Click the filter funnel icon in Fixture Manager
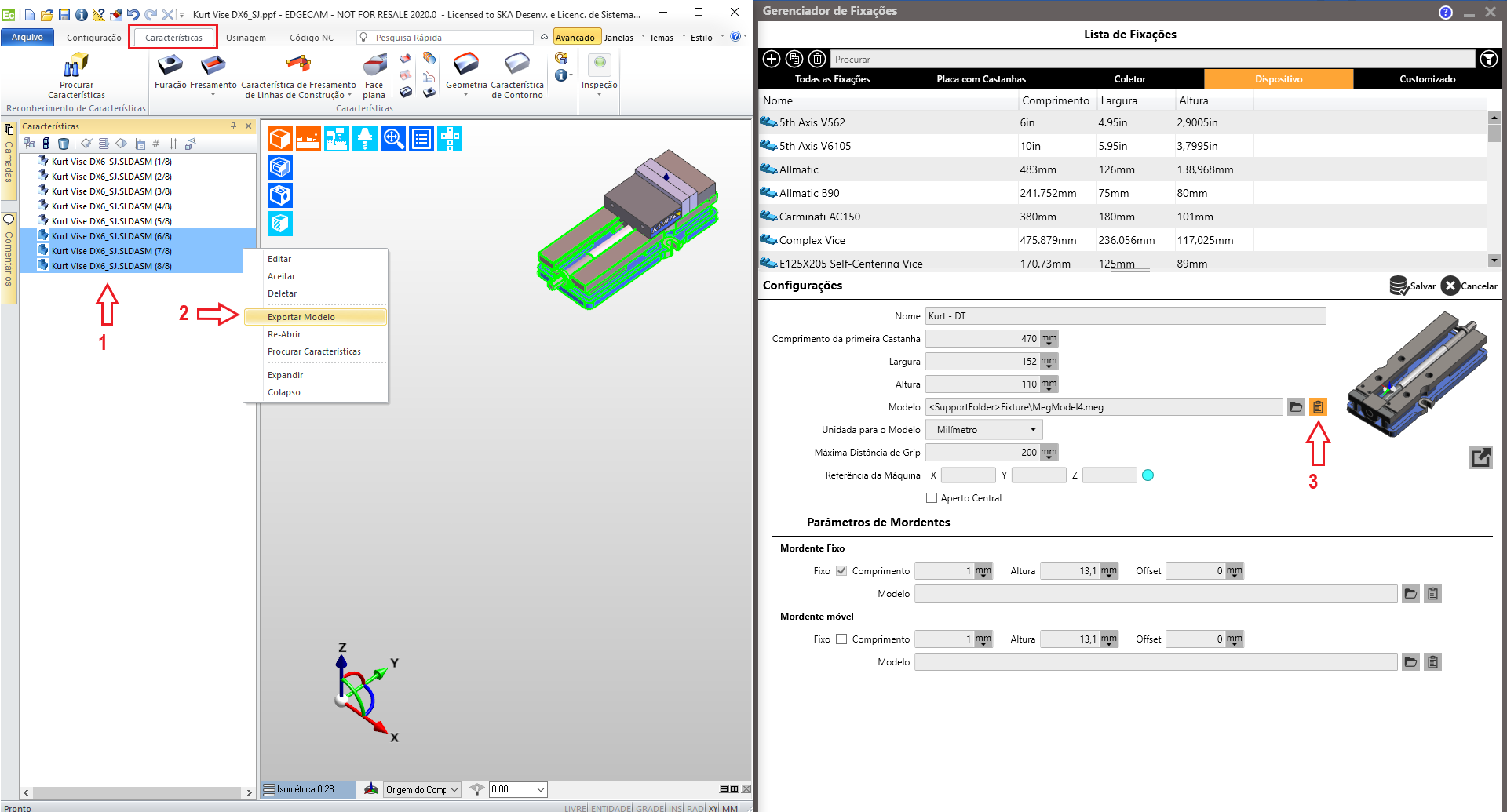Image resolution: width=1507 pixels, height=812 pixels. [1487, 59]
